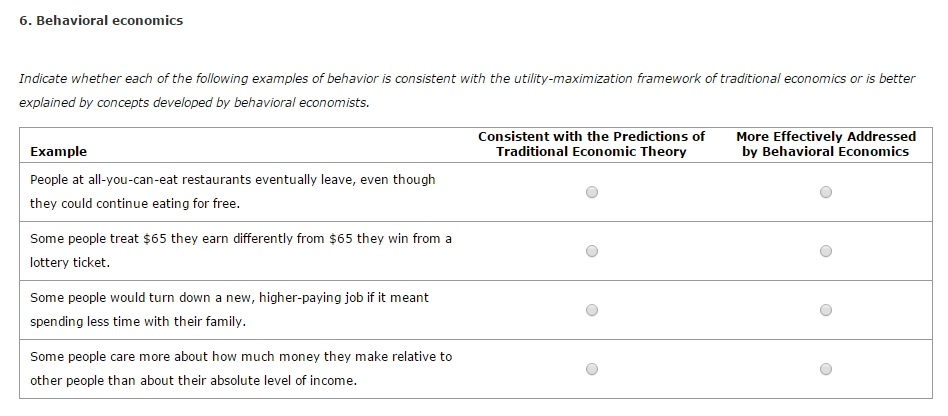Mark higher-paying job example as Behavioral Economics

[x=826, y=310]
